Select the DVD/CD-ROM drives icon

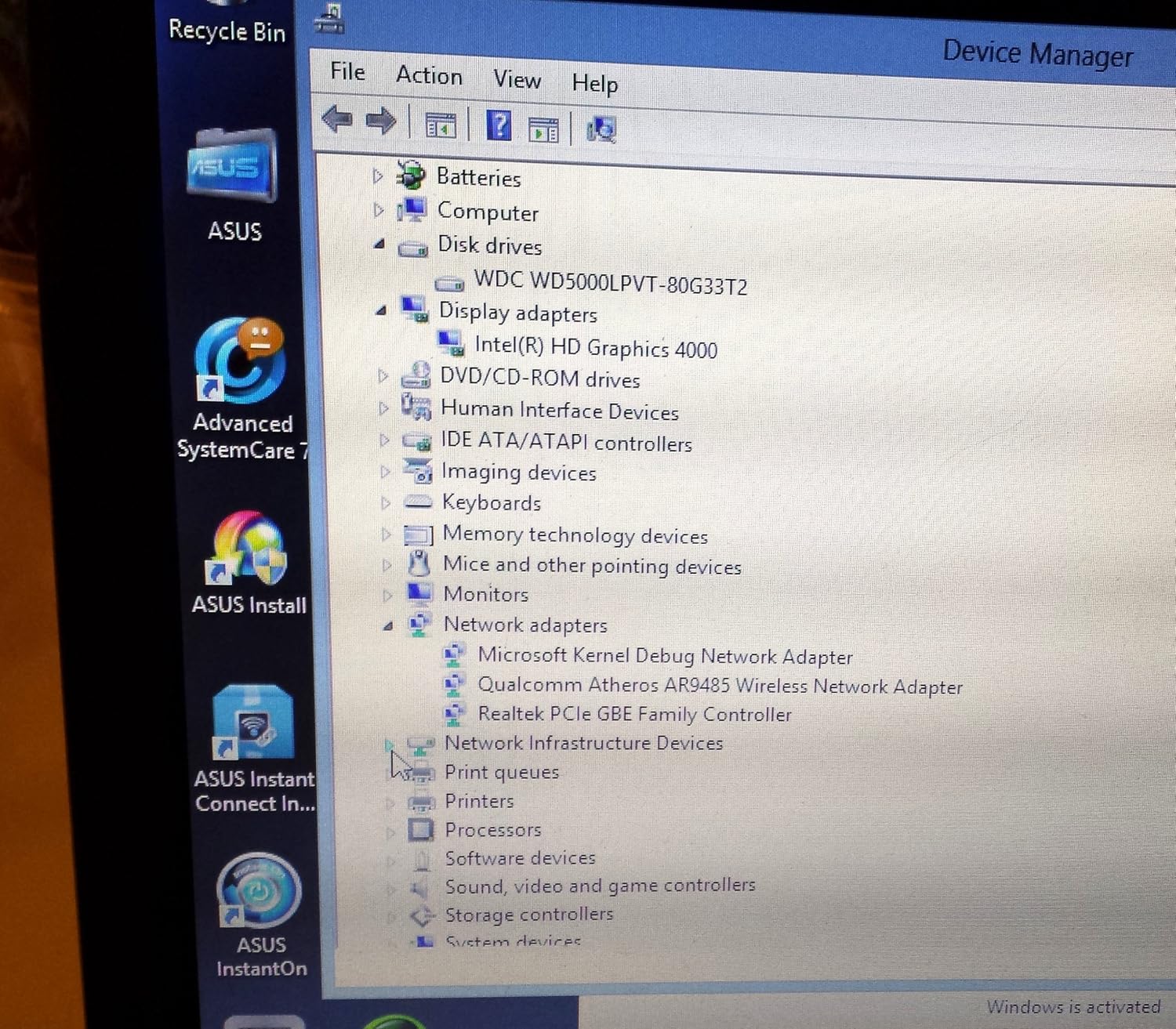pyautogui.click(x=416, y=375)
